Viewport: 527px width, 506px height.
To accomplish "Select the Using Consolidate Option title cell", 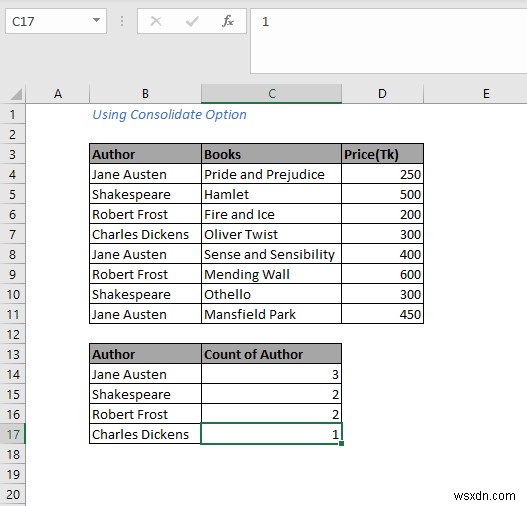I will pyautogui.click(x=169, y=115).
